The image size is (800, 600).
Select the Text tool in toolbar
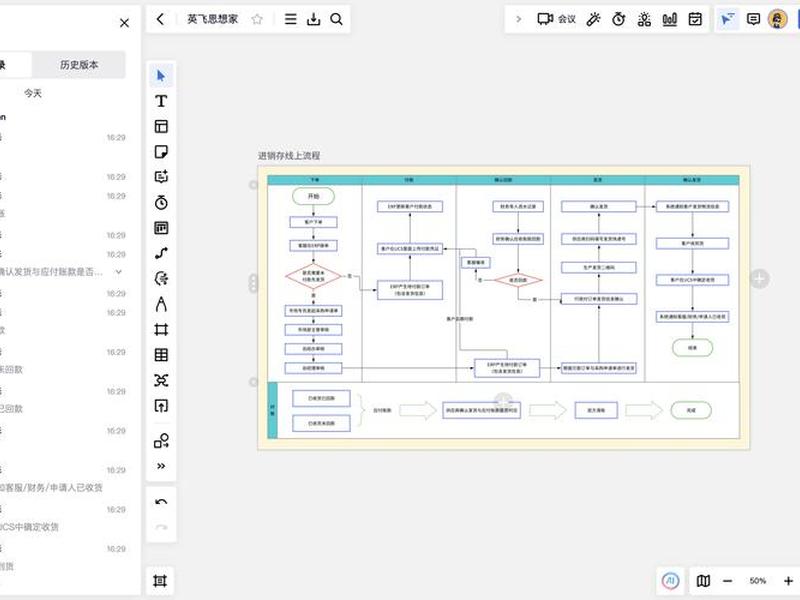tap(161, 101)
